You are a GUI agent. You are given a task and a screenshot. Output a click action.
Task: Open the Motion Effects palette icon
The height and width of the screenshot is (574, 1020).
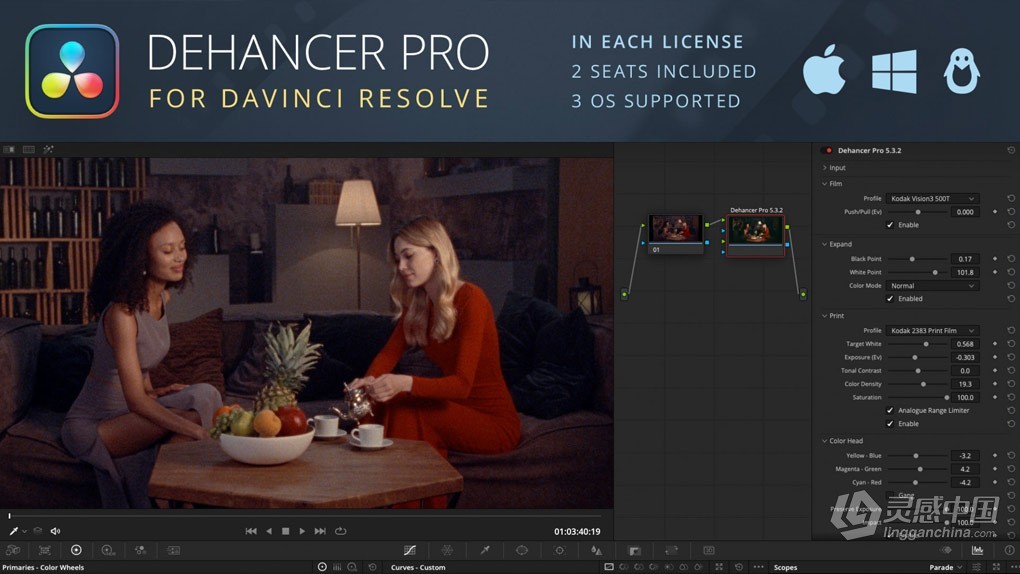pos(173,551)
